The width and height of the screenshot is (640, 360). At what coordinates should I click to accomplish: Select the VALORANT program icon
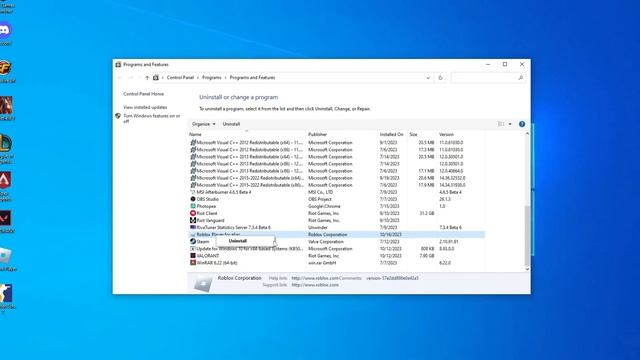tap(193, 256)
